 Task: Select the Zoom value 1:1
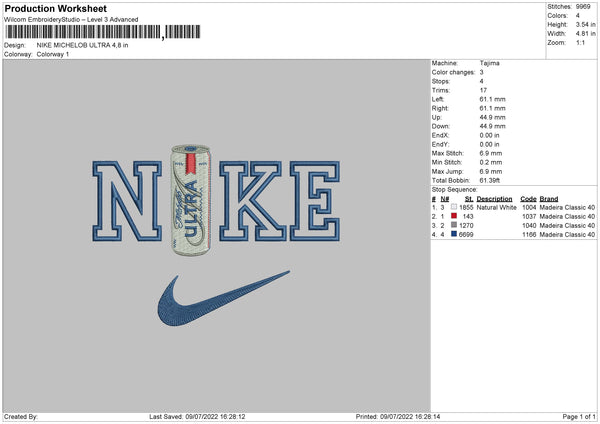click(x=580, y=42)
